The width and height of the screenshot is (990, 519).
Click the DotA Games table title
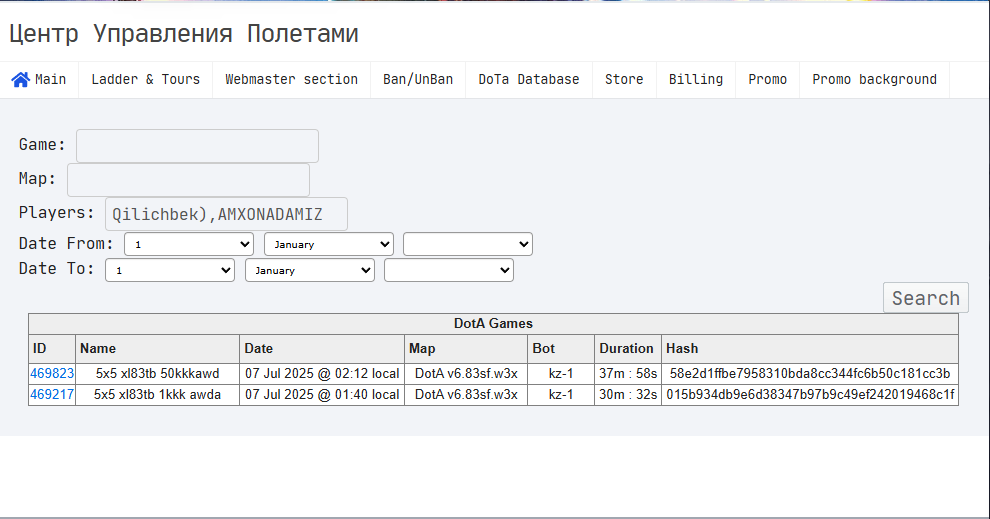493,324
